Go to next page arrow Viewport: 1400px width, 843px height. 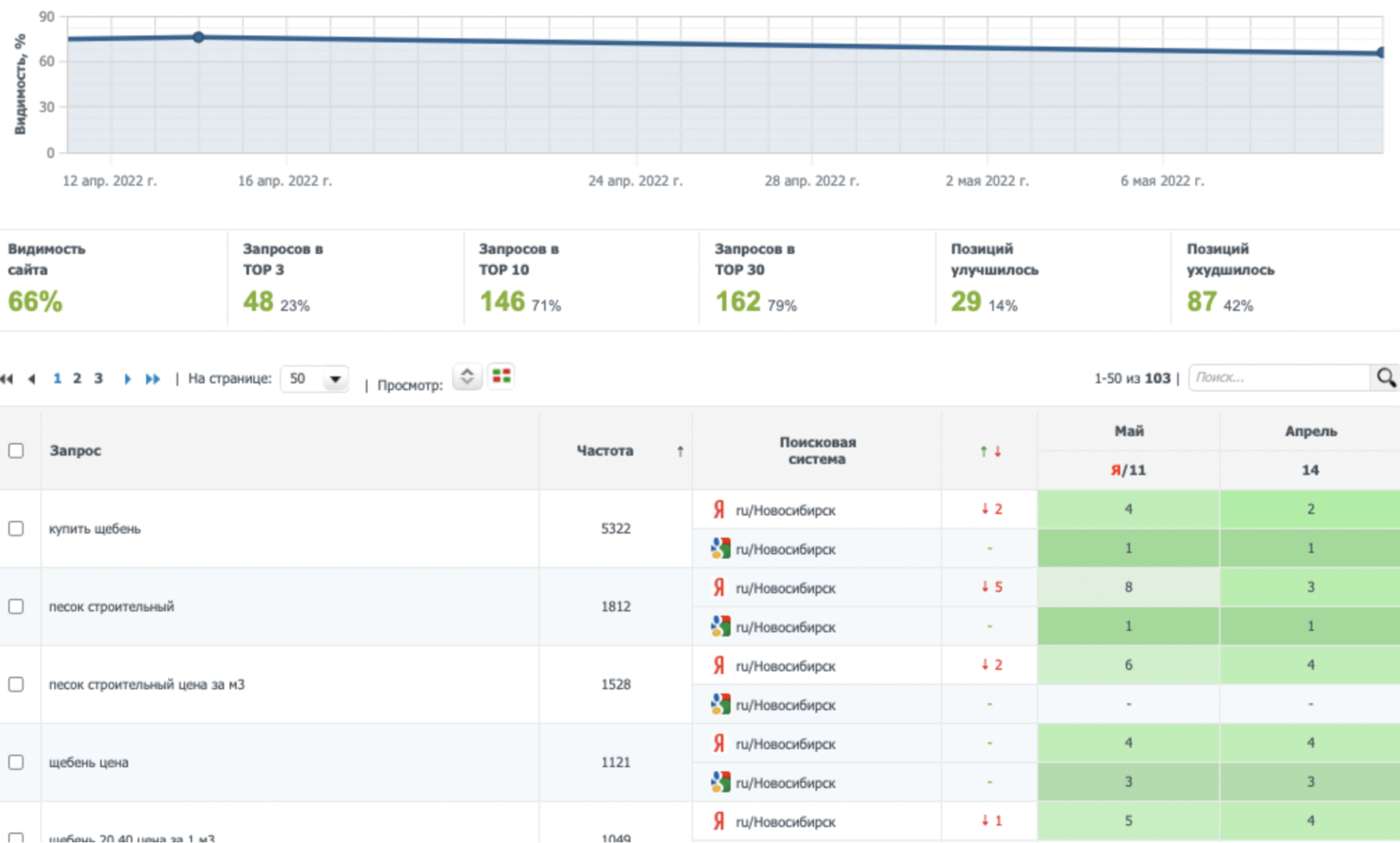click(x=127, y=379)
